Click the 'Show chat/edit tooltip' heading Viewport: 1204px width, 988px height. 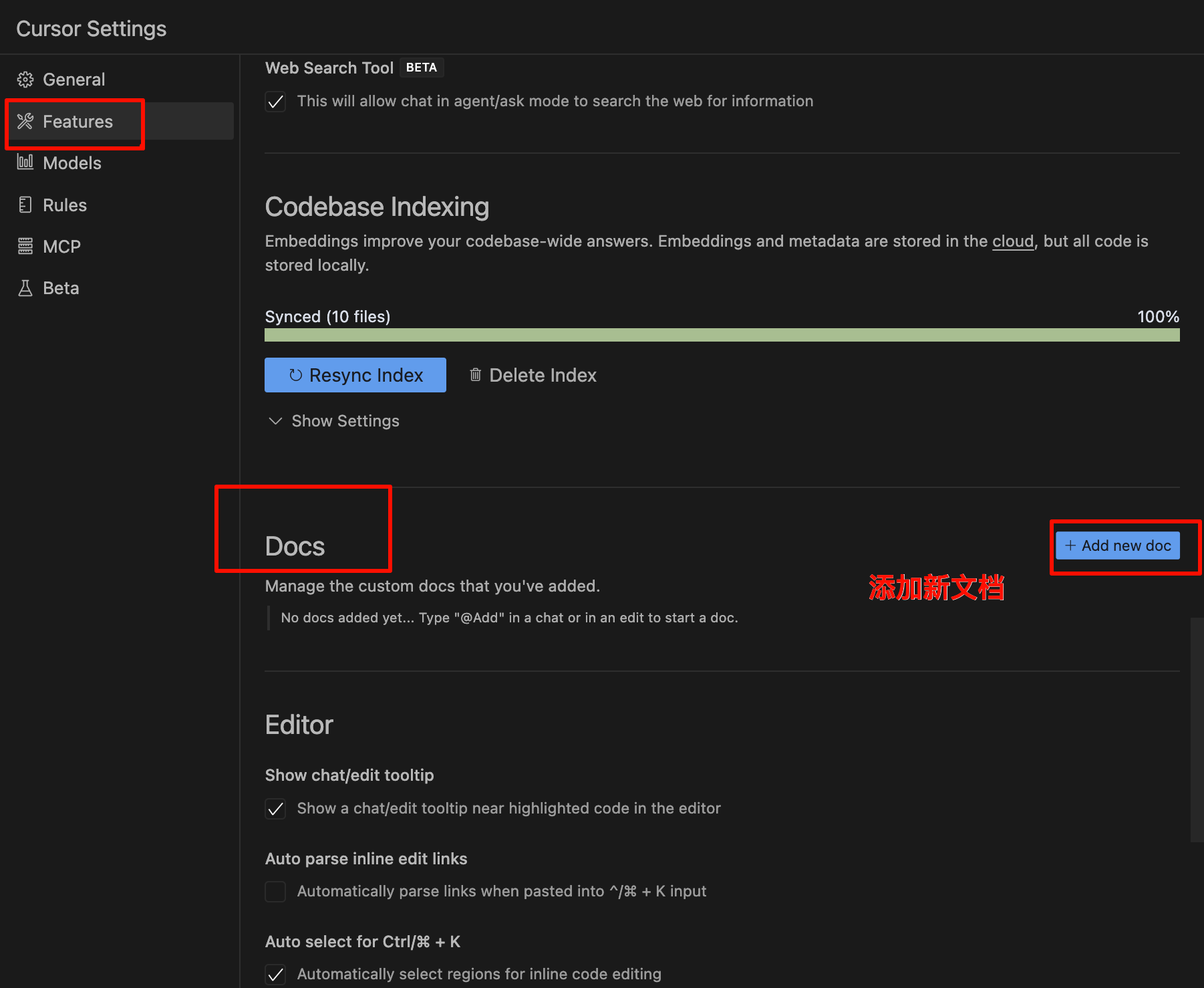(349, 775)
